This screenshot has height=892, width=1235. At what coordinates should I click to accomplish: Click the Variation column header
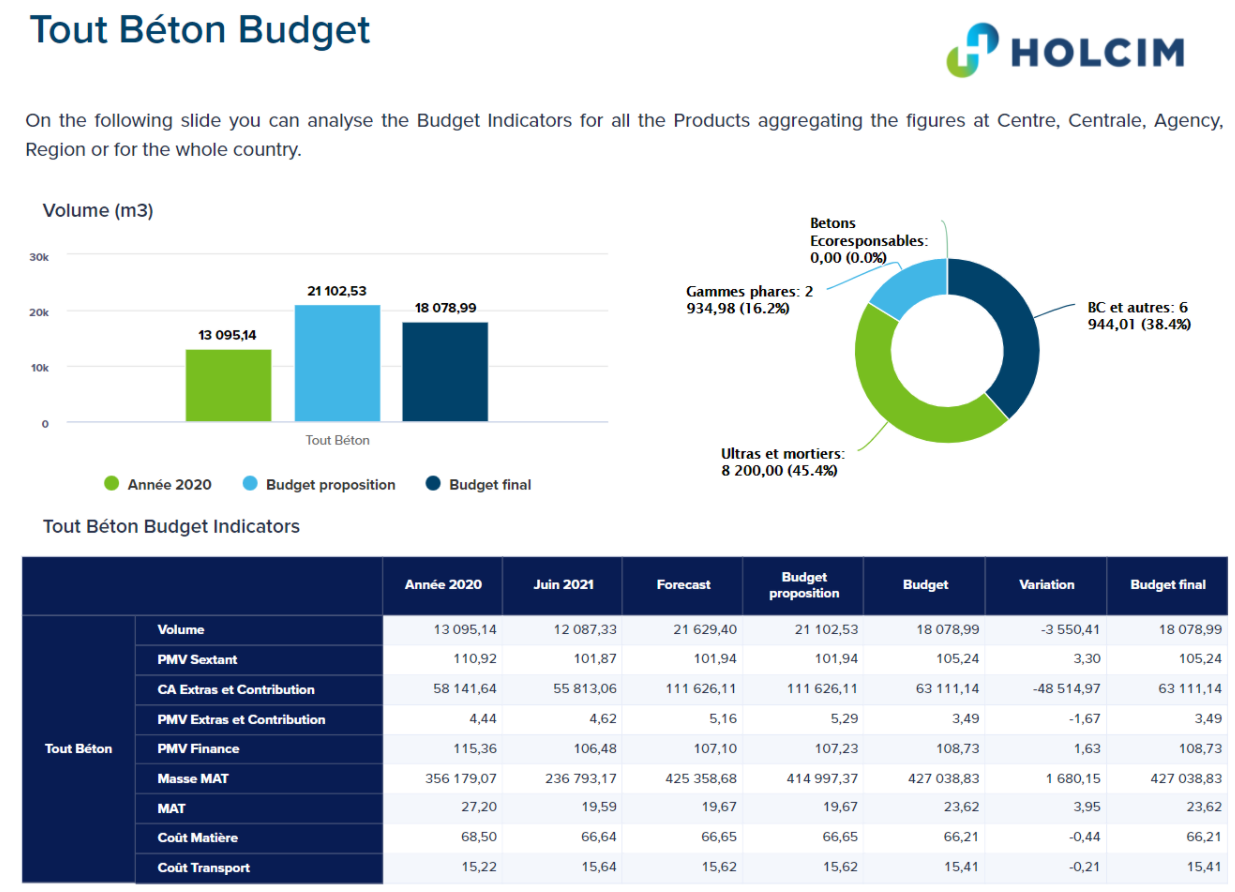click(1046, 585)
